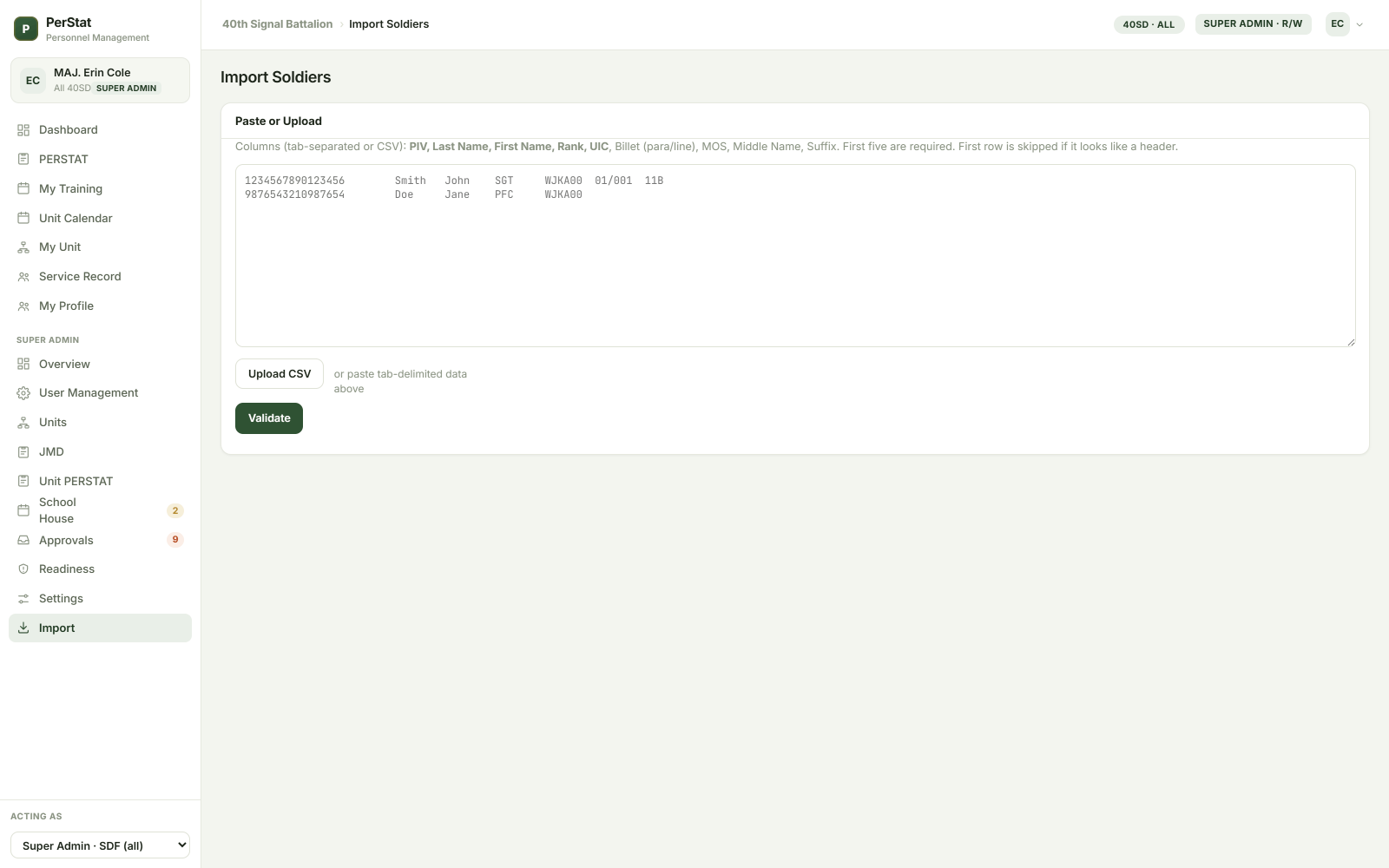
Task: Click the Service Record people icon
Action: (x=23, y=277)
